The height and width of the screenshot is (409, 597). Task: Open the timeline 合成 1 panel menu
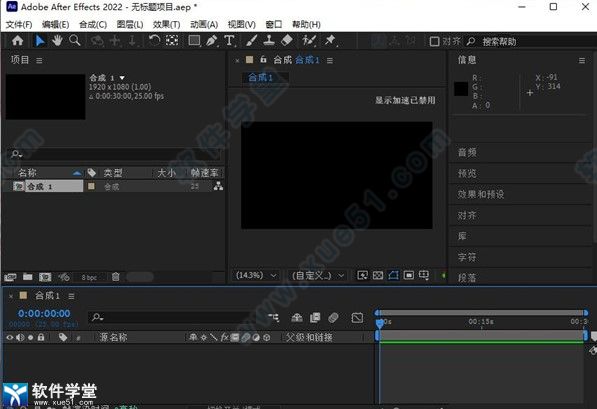coord(71,296)
